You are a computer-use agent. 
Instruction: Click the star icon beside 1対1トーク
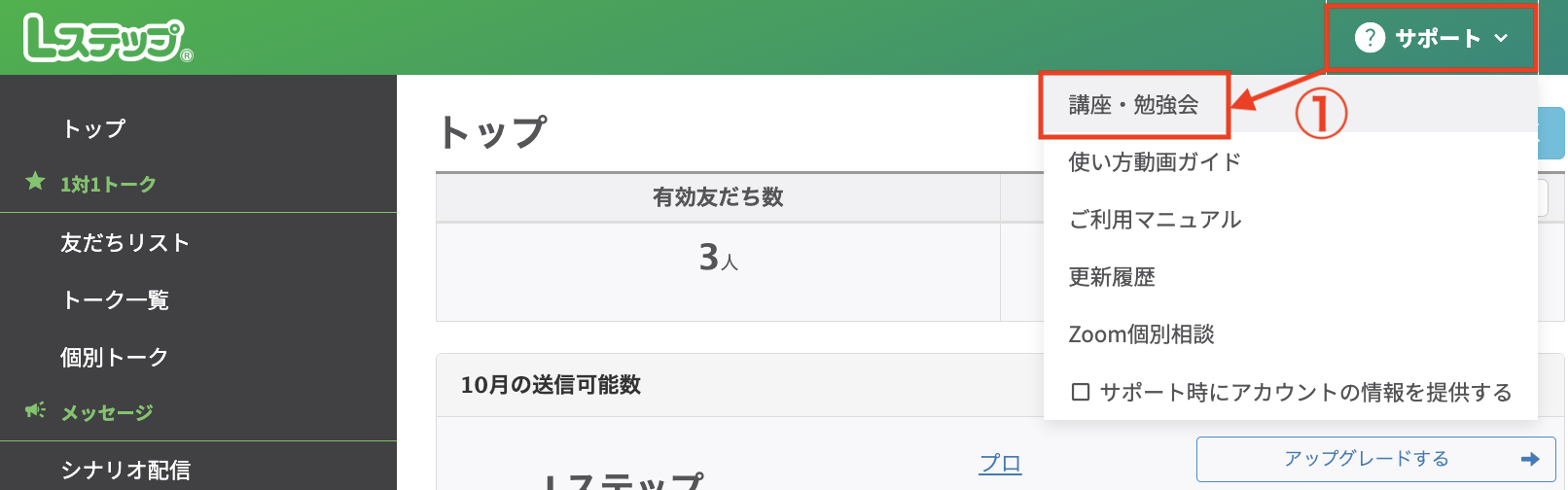pyautogui.click(x=36, y=182)
